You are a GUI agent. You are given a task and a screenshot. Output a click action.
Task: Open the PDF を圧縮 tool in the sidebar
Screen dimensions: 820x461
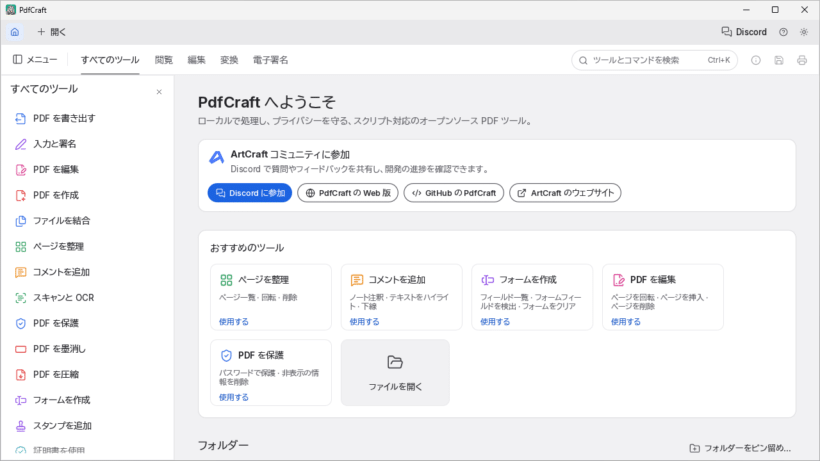click(87, 374)
